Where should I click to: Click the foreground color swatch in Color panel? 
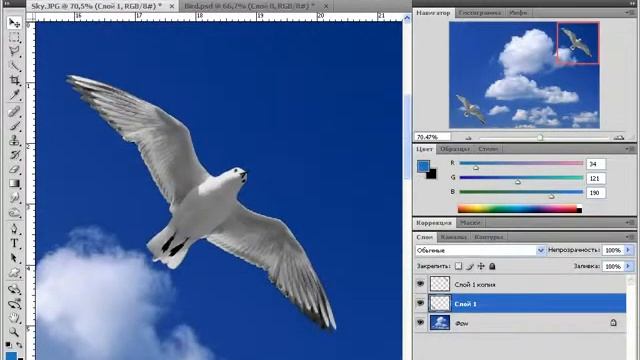click(423, 166)
